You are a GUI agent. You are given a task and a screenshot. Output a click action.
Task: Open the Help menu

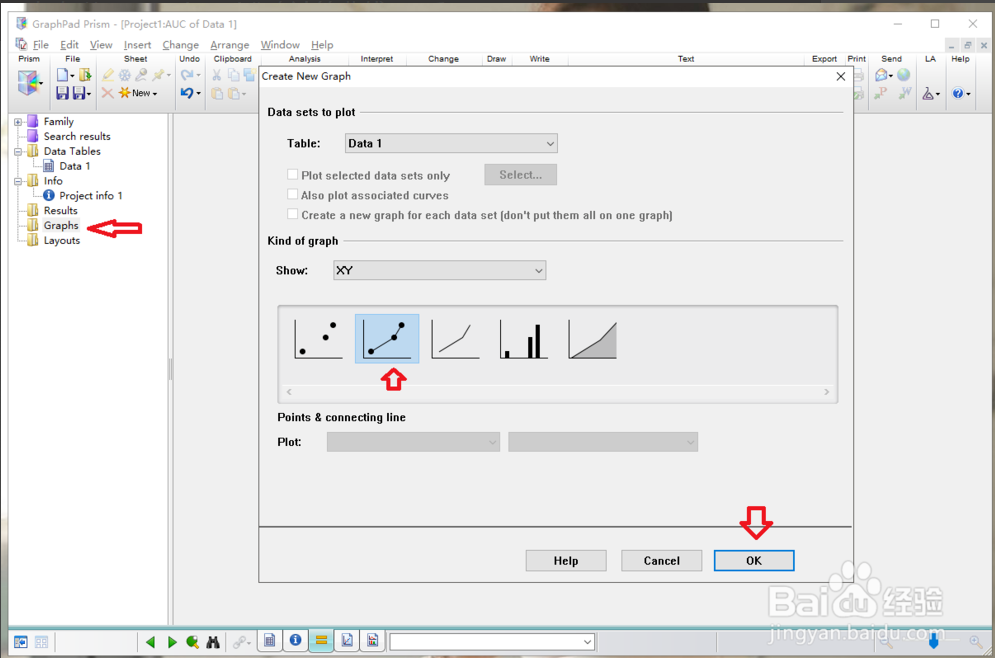(322, 44)
